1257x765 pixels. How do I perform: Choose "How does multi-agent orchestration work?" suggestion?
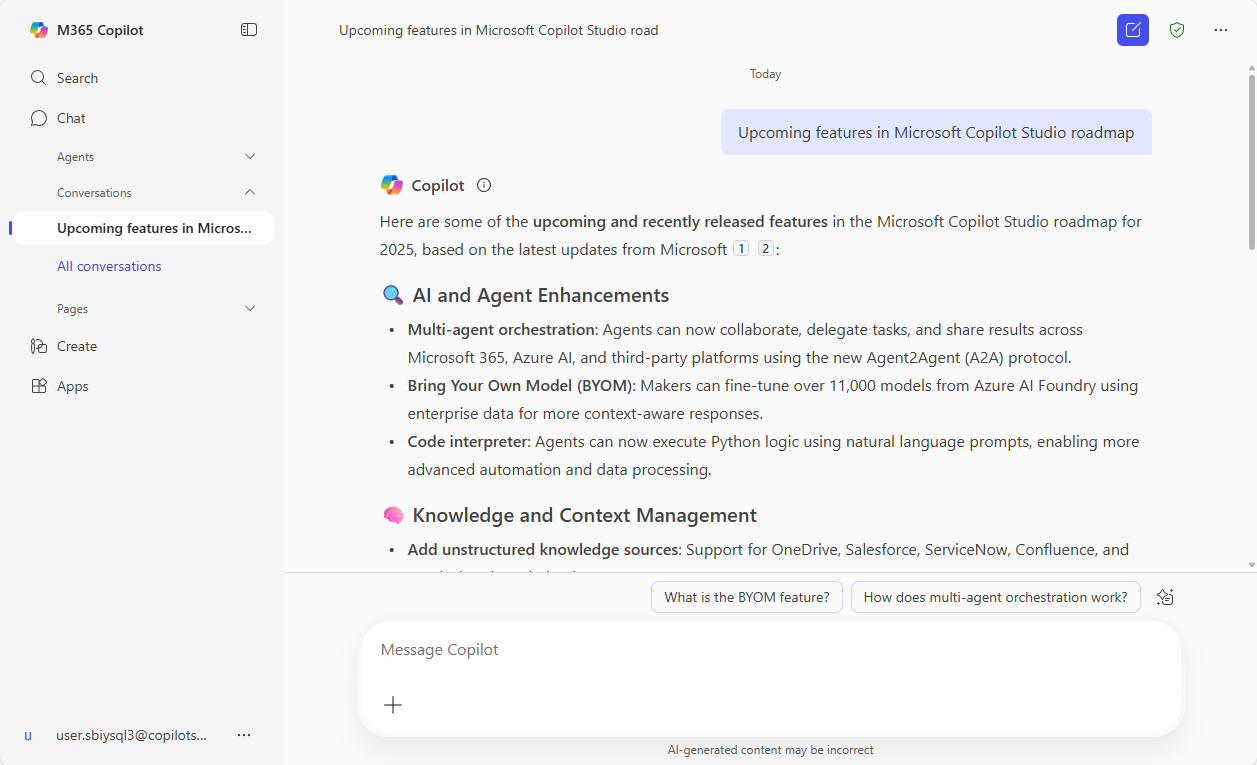pos(995,597)
